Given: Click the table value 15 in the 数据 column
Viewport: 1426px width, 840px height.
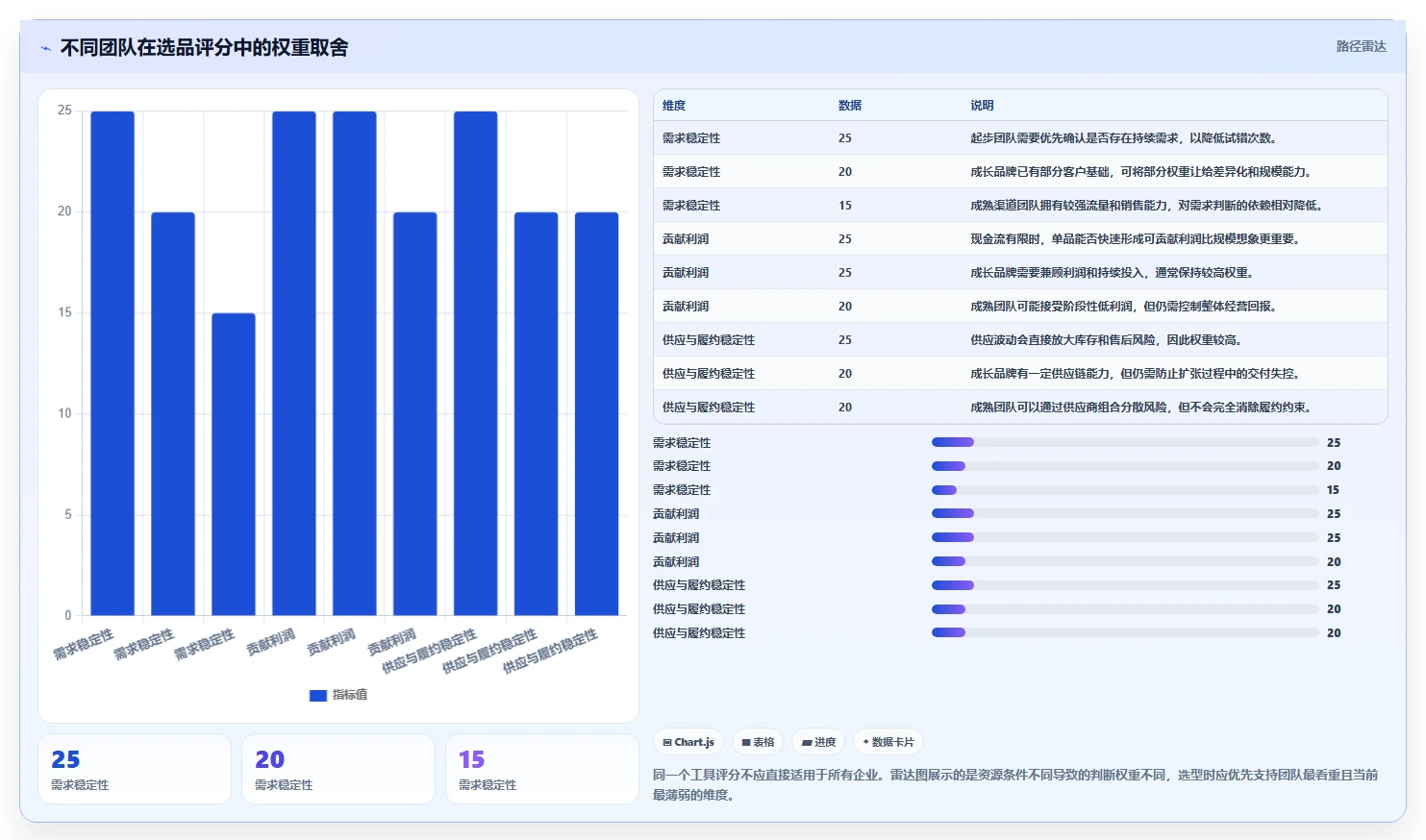Looking at the screenshot, I should point(845,206).
